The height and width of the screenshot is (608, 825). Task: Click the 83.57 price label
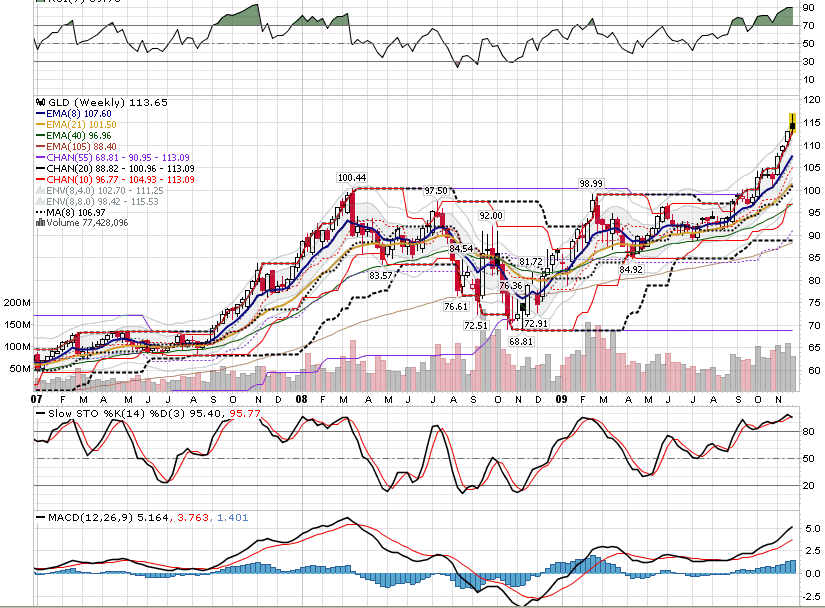(x=380, y=276)
